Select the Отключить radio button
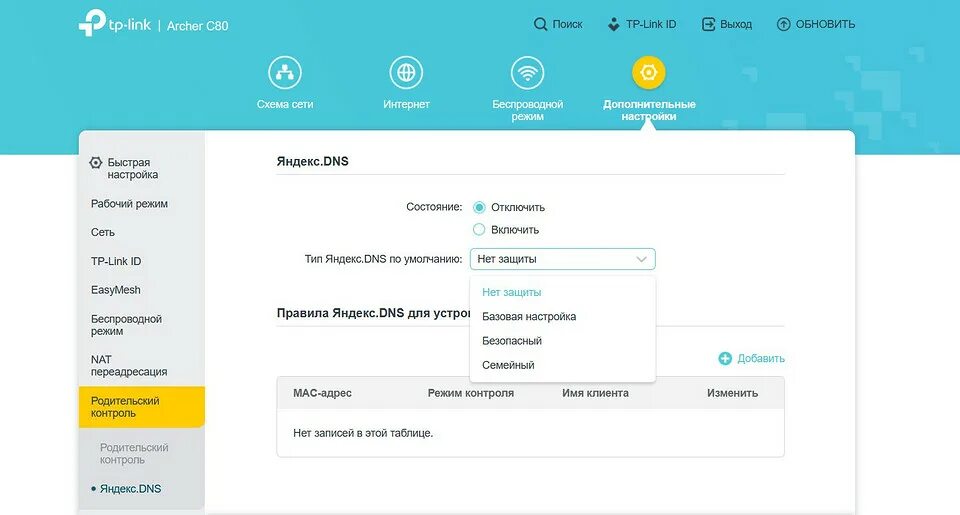 coord(479,208)
